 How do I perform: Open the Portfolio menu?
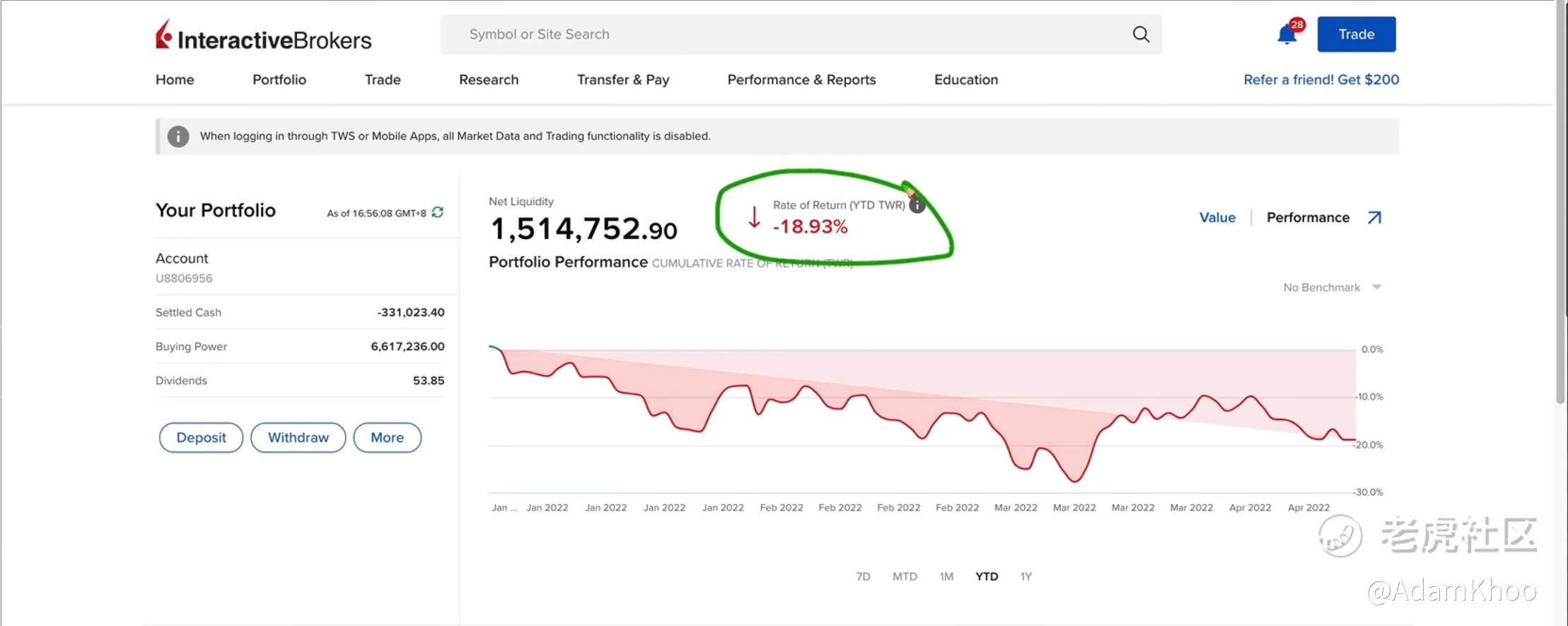(279, 80)
